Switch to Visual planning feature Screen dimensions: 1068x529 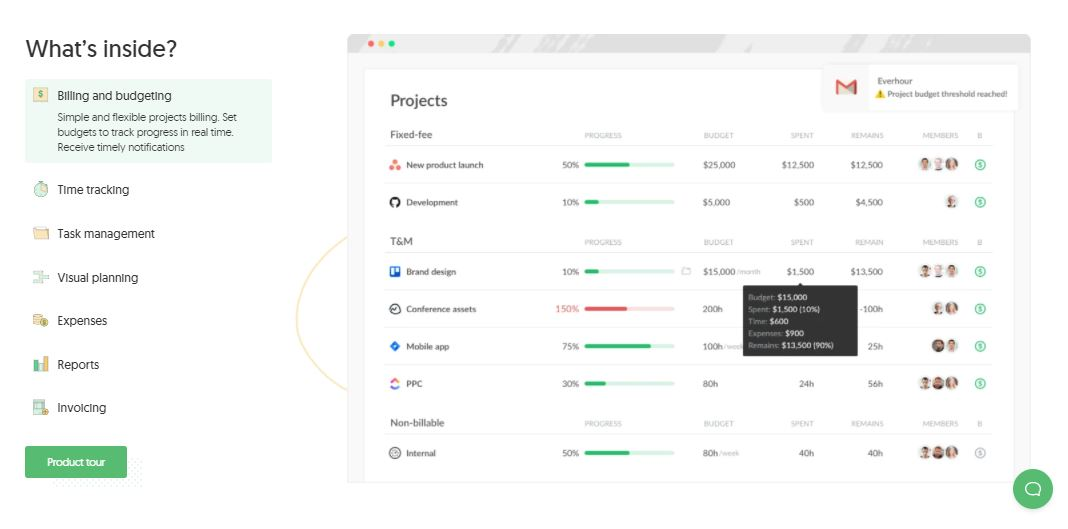coord(97,278)
